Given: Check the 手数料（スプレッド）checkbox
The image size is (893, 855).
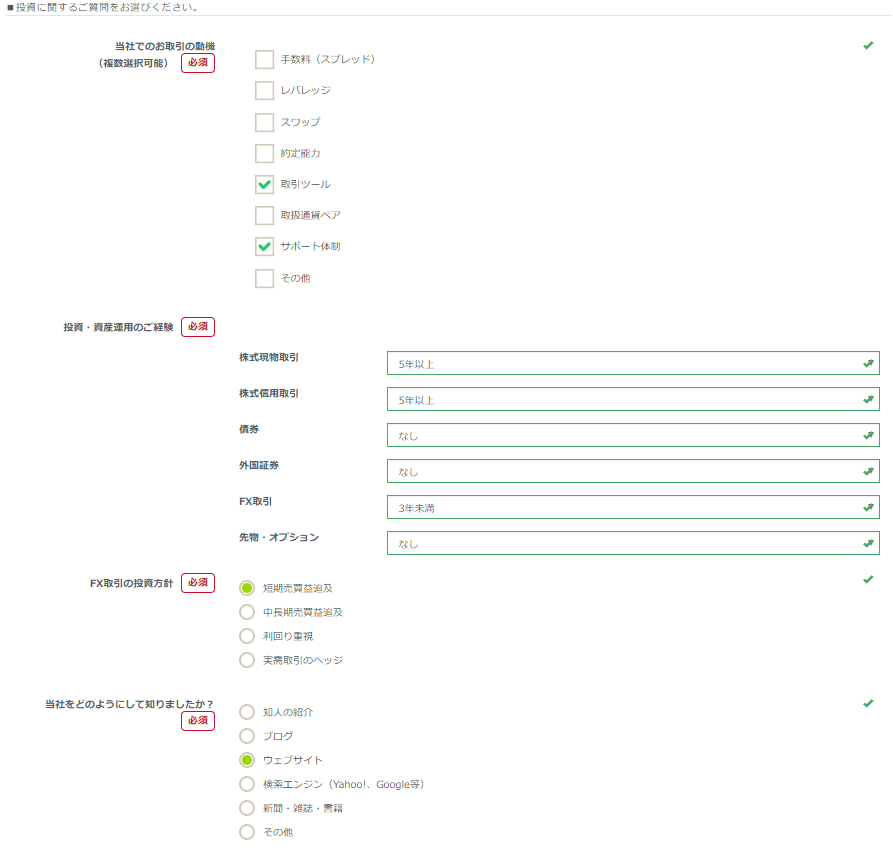Looking at the screenshot, I should tap(264, 59).
